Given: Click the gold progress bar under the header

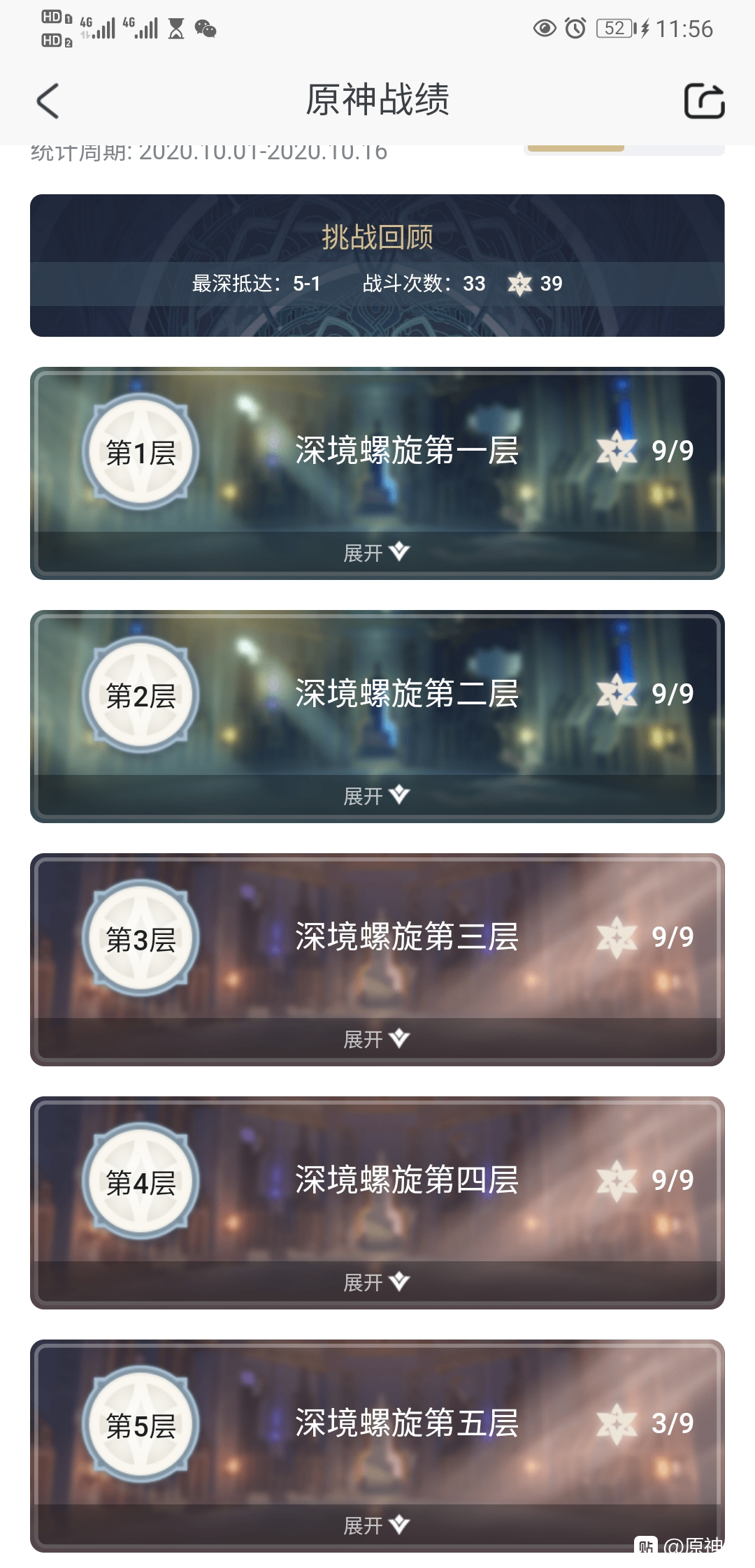Looking at the screenshot, I should (575, 148).
